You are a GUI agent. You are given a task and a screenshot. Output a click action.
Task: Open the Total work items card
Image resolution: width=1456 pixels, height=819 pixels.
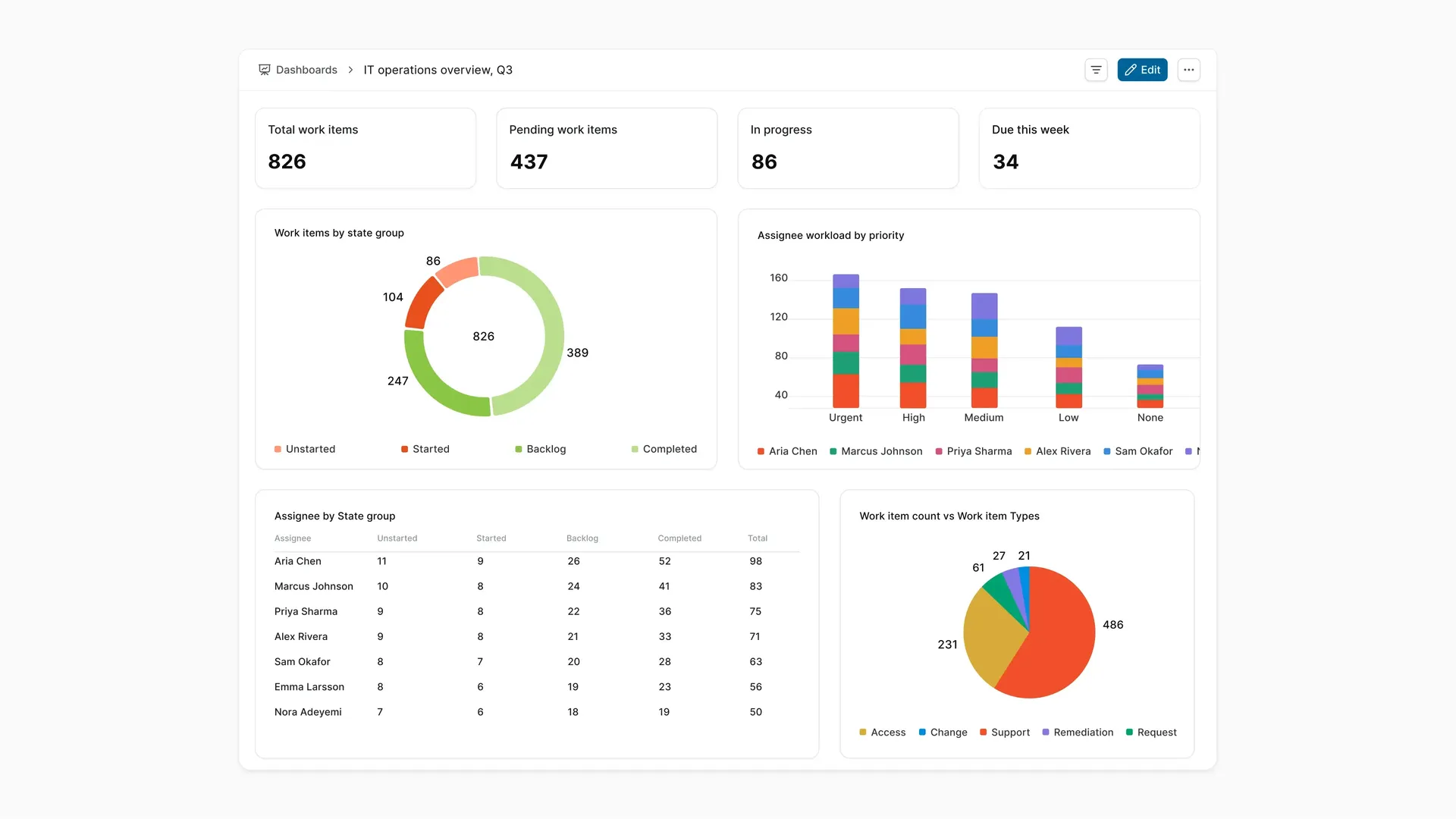coord(366,148)
